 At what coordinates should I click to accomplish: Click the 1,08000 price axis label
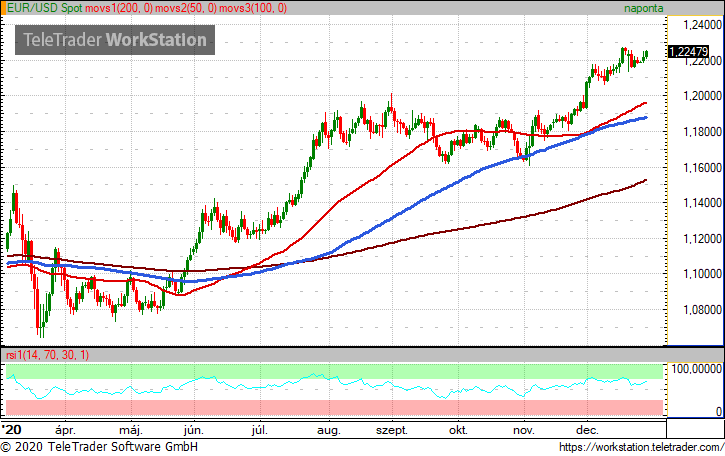(702, 309)
